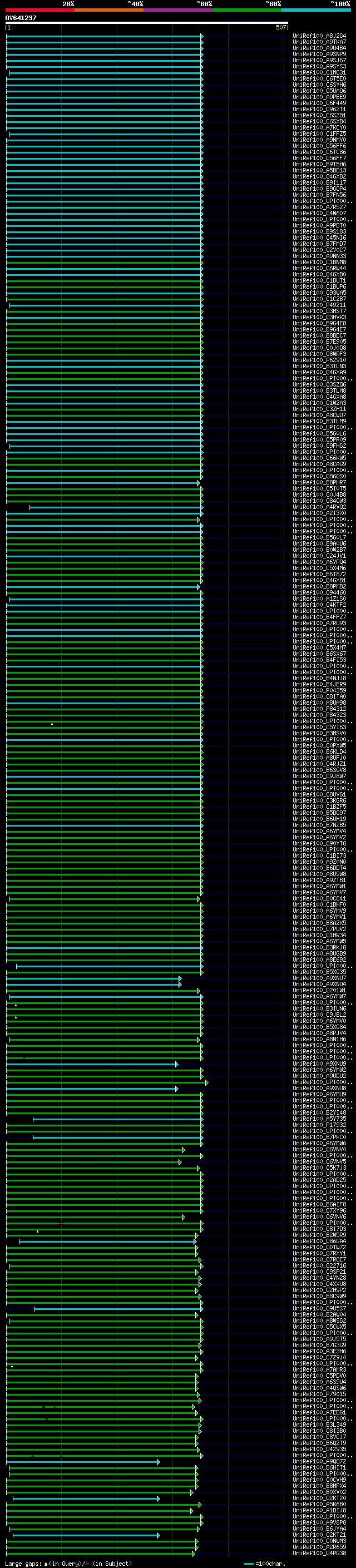
Task: Select the UniRef100_C9J8W7 label
Action: pyautogui.click(x=319, y=776)
